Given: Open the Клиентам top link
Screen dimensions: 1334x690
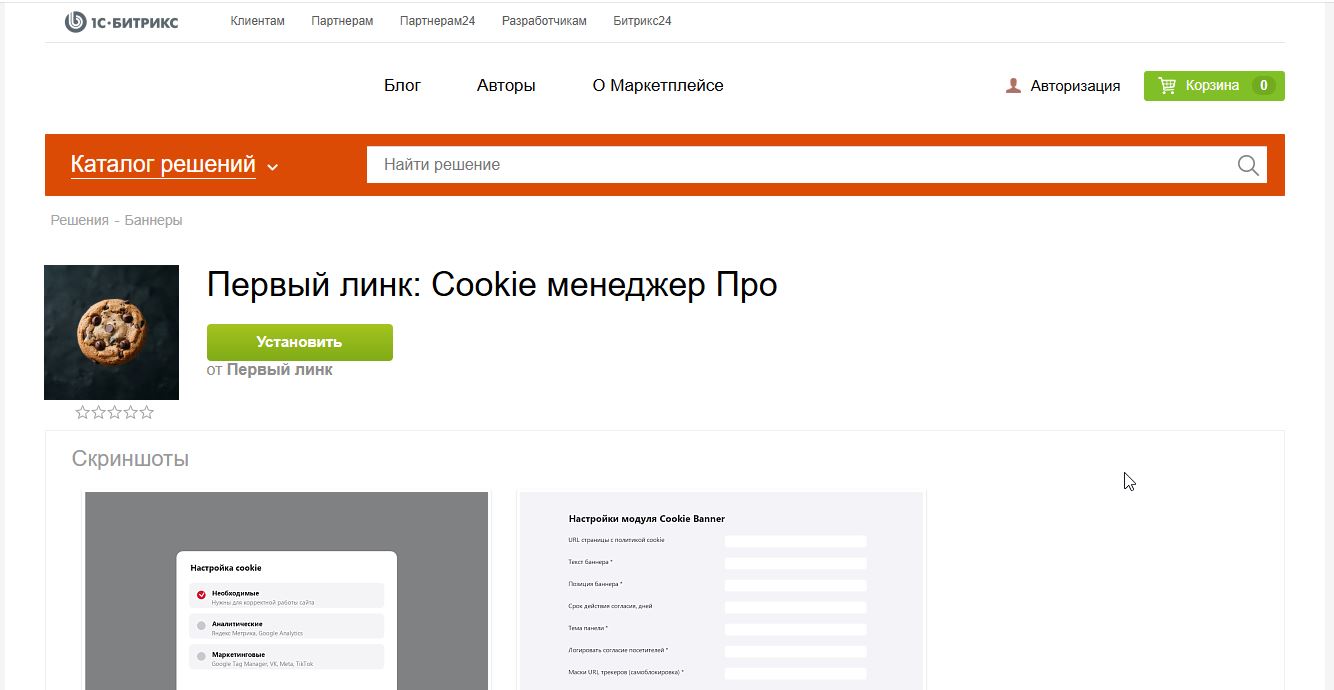Looking at the screenshot, I should click(257, 21).
